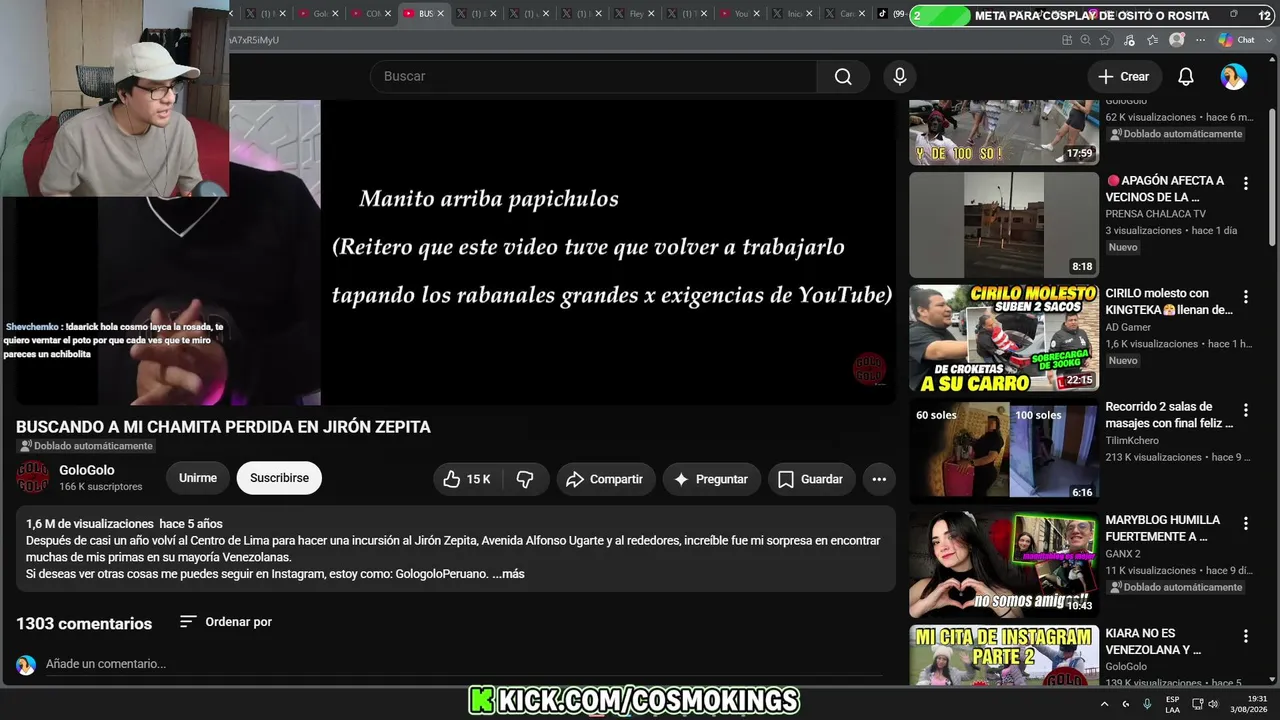The width and height of the screenshot is (1280, 720).
Task: Subscribe to GoloGolo with Suscribirse
Action: click(x=279, y=478)
